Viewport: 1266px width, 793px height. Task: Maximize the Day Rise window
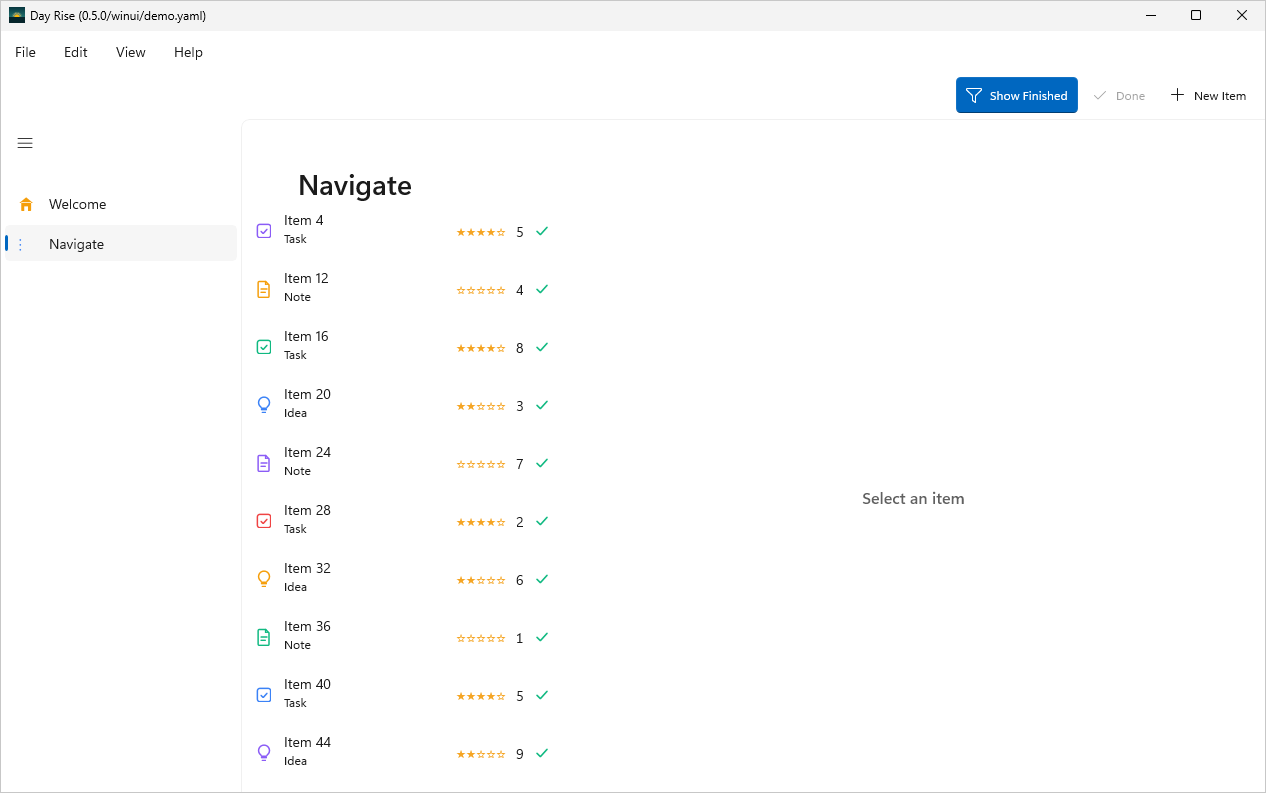pyautogui.click(x=1196, y=15)
